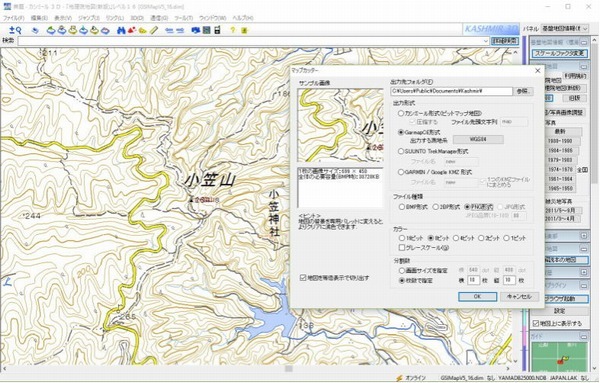
Task: Click the yellow note icon after help icon
Action: [244, 30]
